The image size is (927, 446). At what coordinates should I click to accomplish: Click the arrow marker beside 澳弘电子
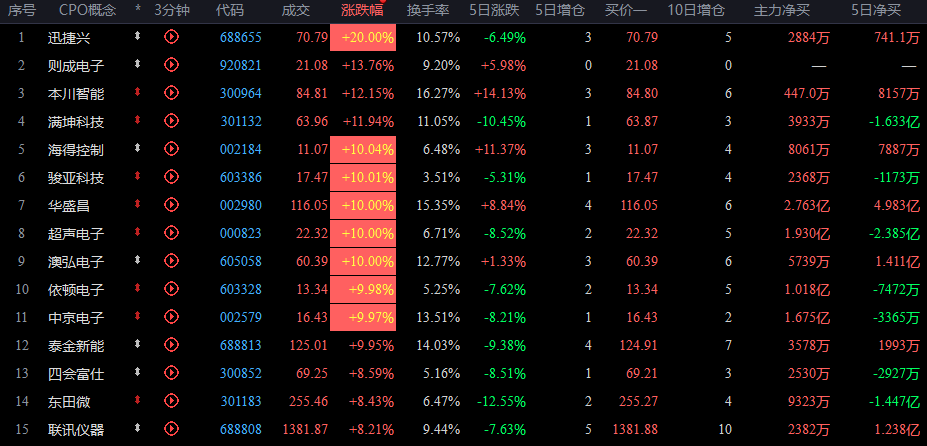(x=138, y=259)
